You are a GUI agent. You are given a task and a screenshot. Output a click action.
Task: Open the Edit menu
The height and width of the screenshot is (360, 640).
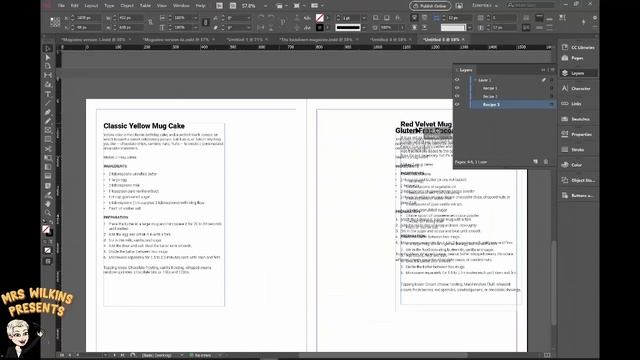tap(74, 6)
